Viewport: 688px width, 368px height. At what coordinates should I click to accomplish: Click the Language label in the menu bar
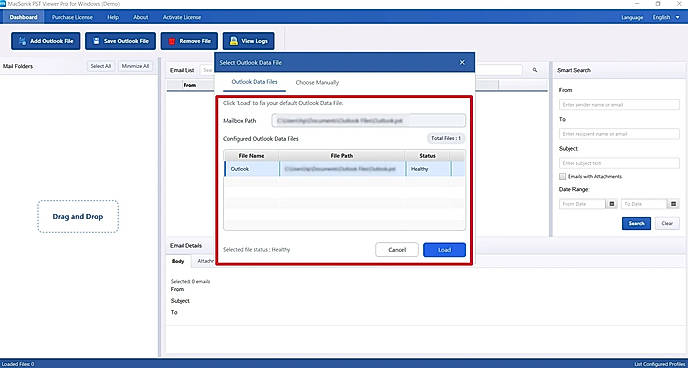tap(632, 18)
